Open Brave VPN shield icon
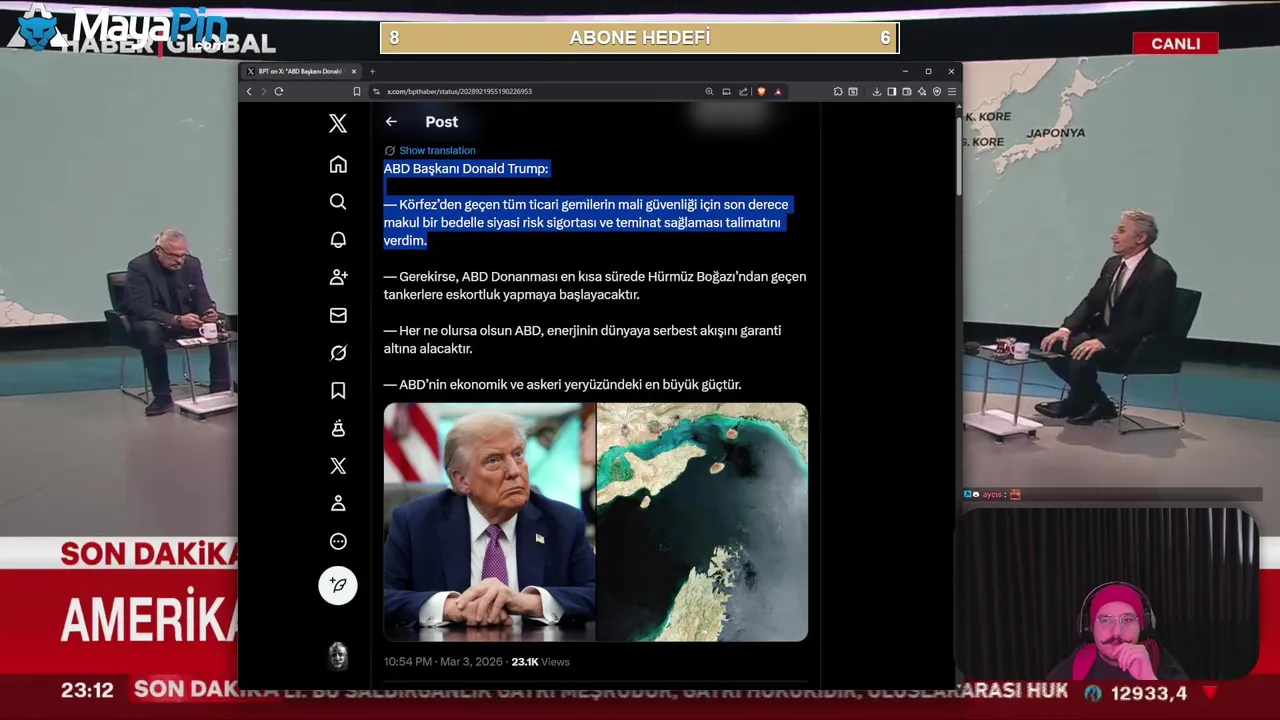1280x720 pixels. point(937,91)
